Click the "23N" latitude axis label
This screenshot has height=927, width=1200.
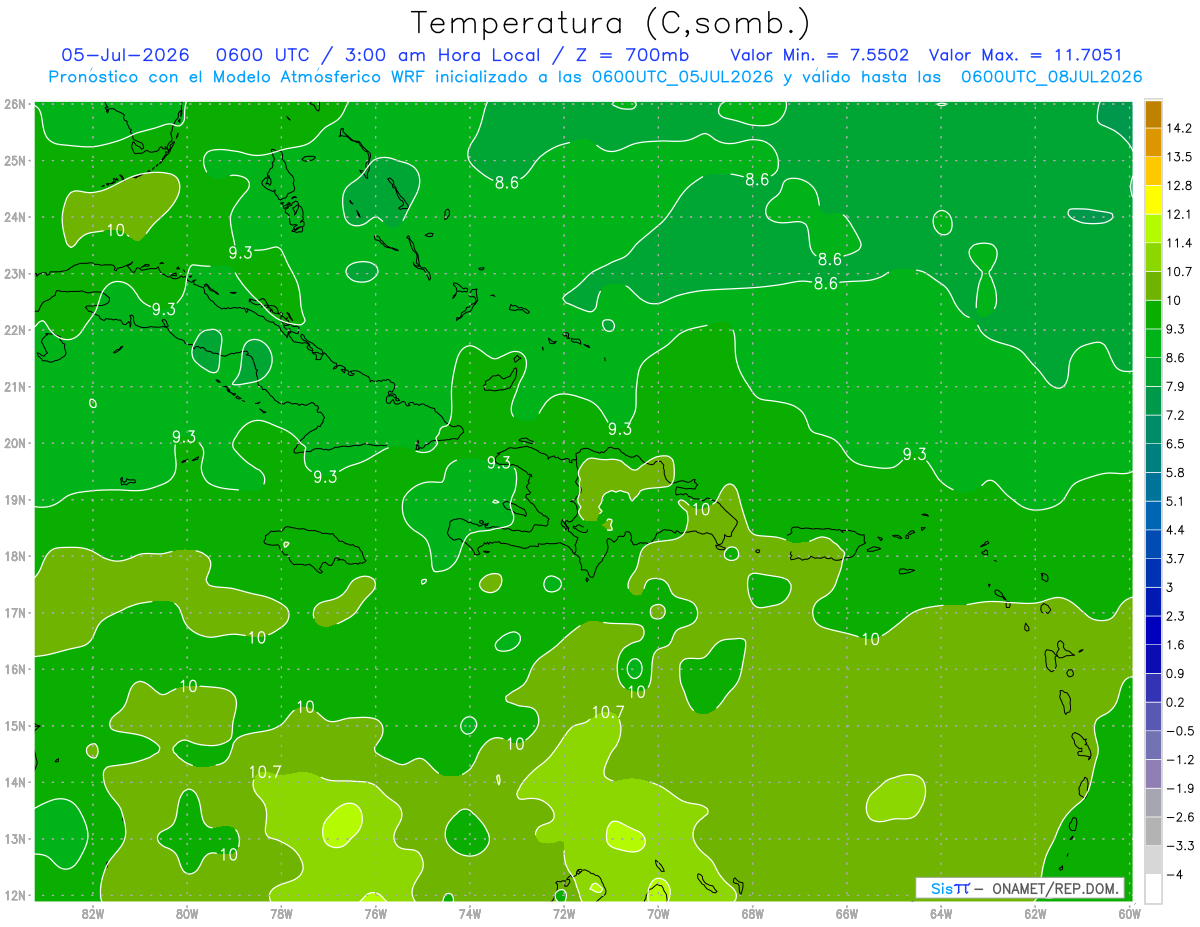(14, 273)
